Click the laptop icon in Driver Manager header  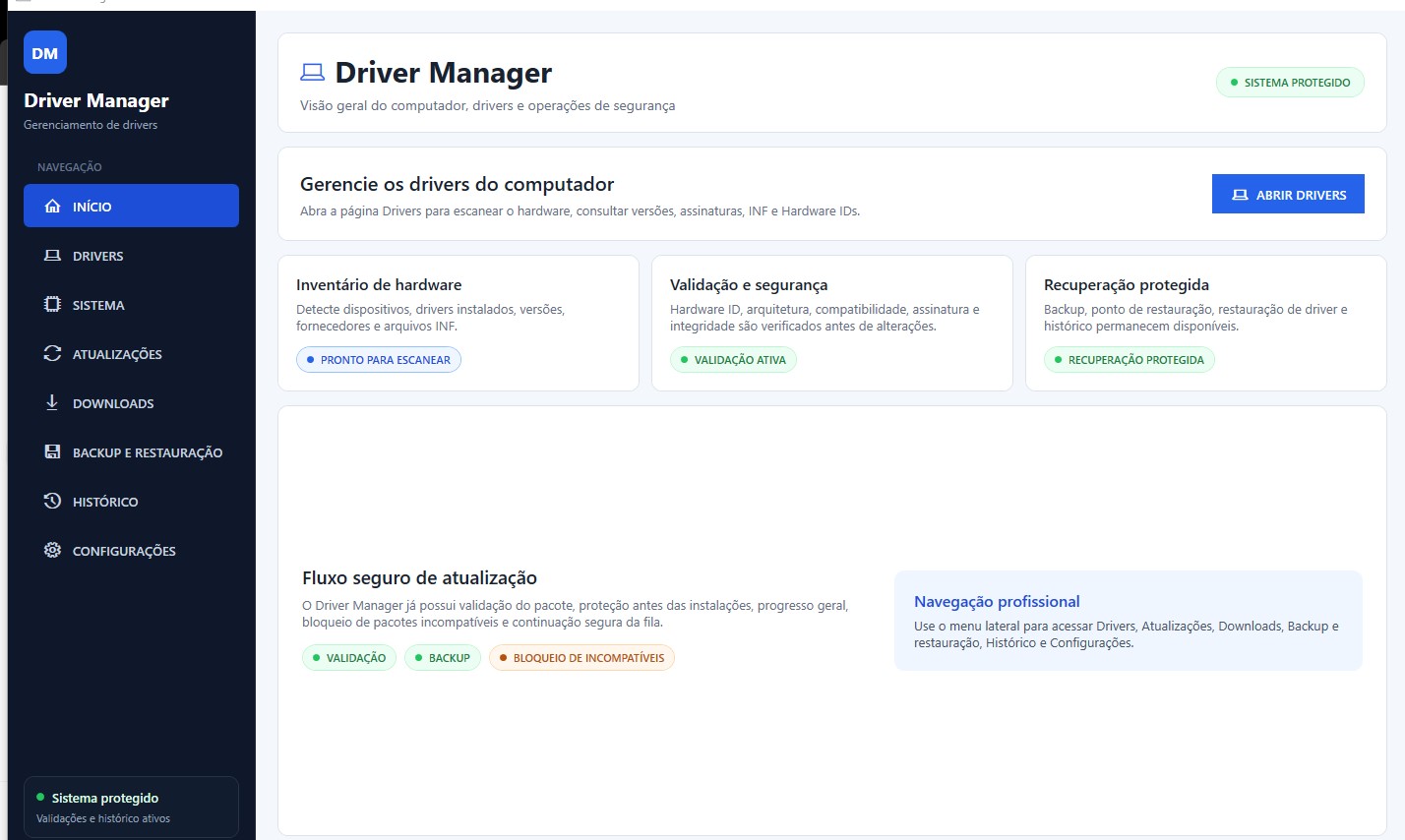(x=313, y=73)
